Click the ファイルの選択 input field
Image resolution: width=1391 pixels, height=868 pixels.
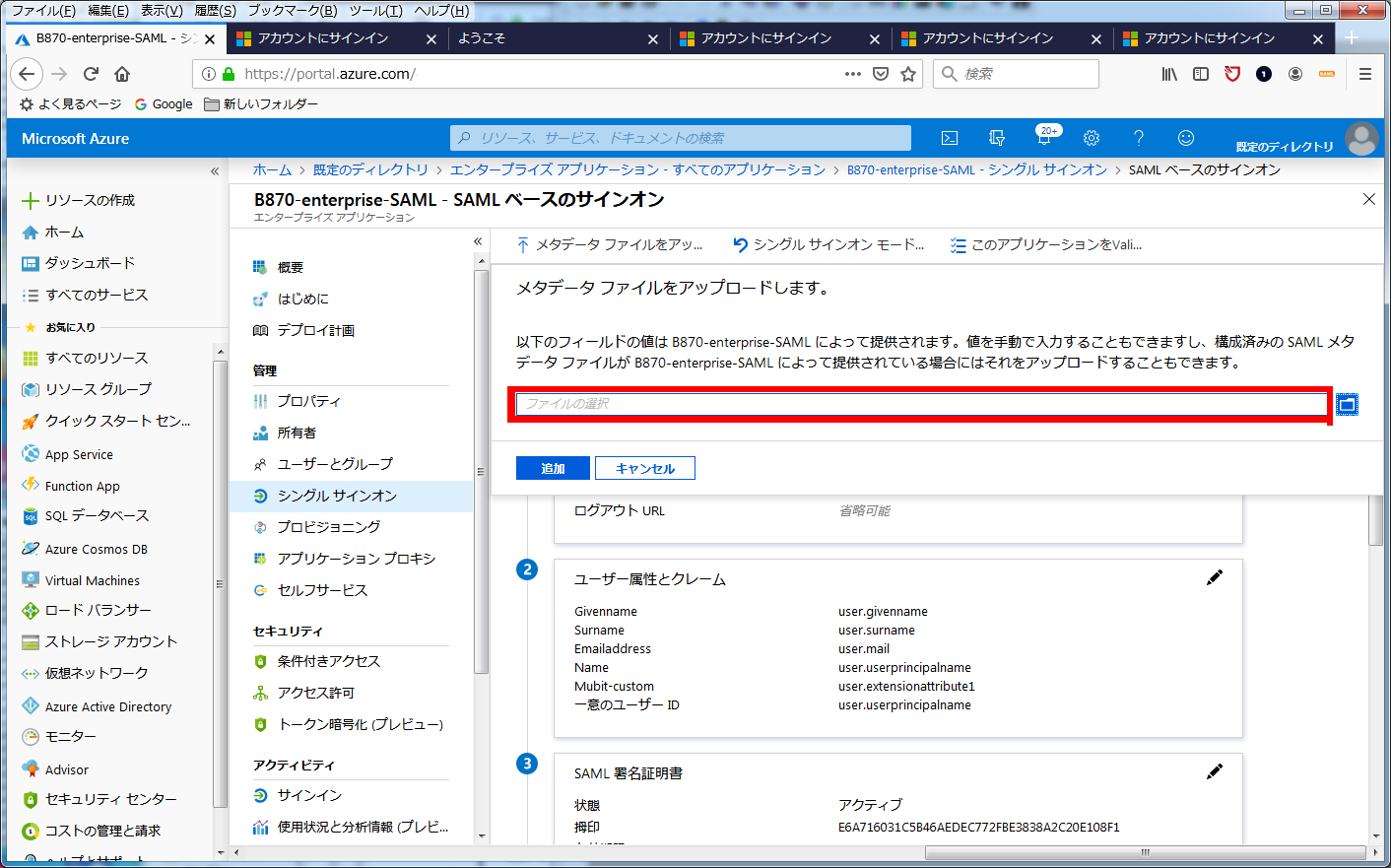tap(922, 404)
